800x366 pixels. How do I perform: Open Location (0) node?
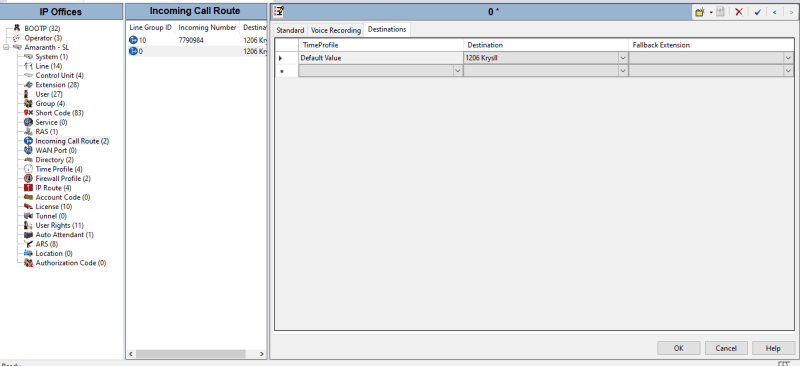(54, 253)
